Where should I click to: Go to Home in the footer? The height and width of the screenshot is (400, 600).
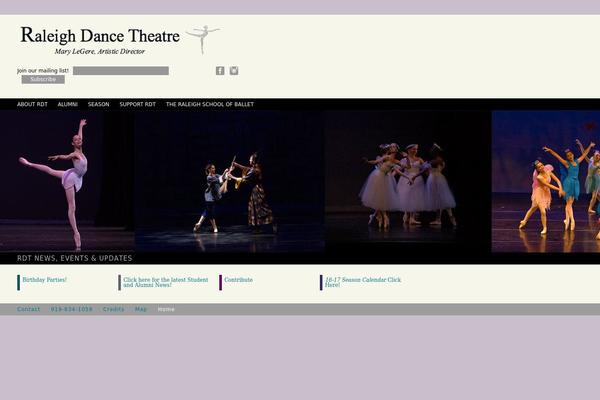pyautogui.click(x=166, y=309)
